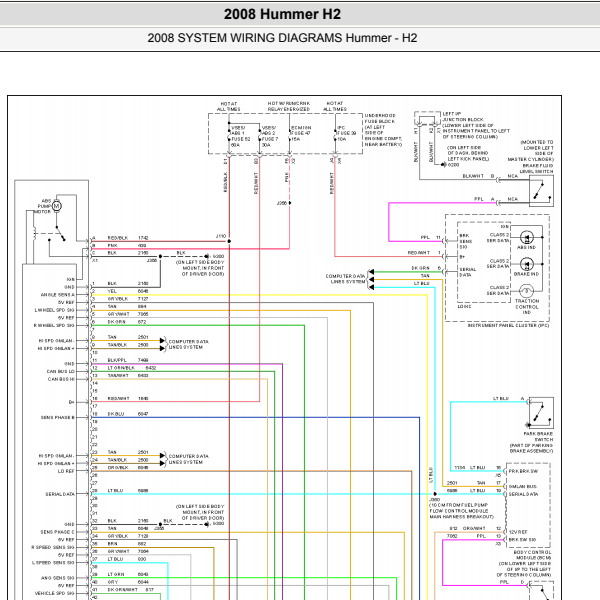
Task: Click the 'L WHEEL SPD SIG' pin label
Action: (55, 310)
